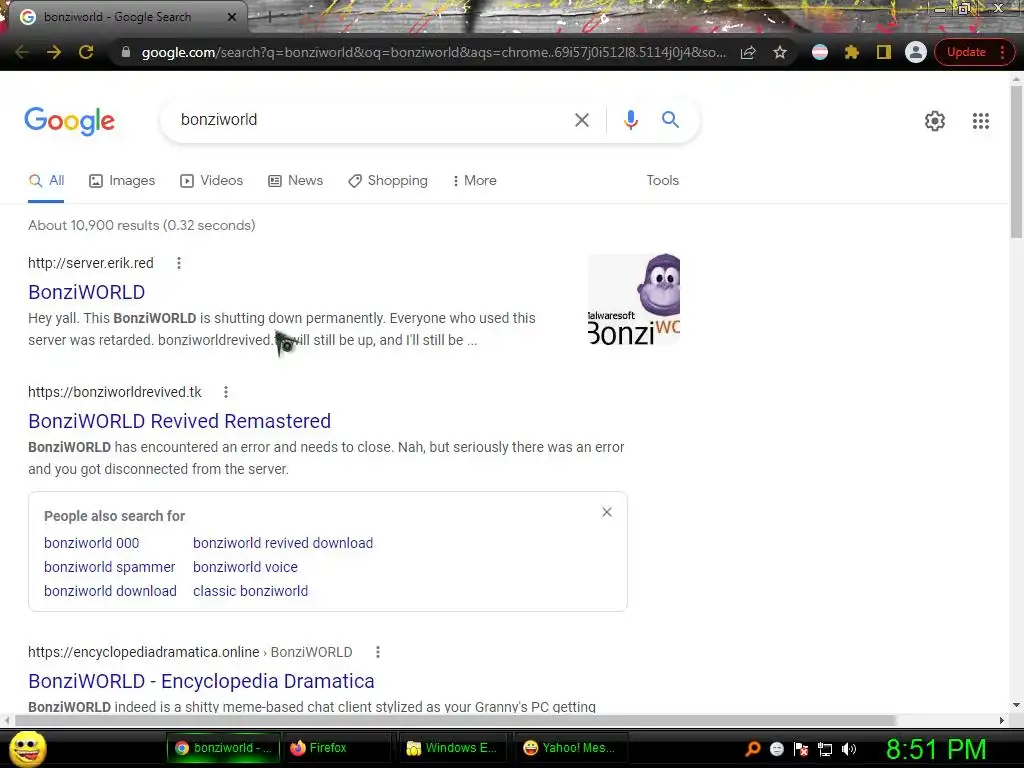Open Google settings gear
1024x768 pixels.
pos(935,121)
